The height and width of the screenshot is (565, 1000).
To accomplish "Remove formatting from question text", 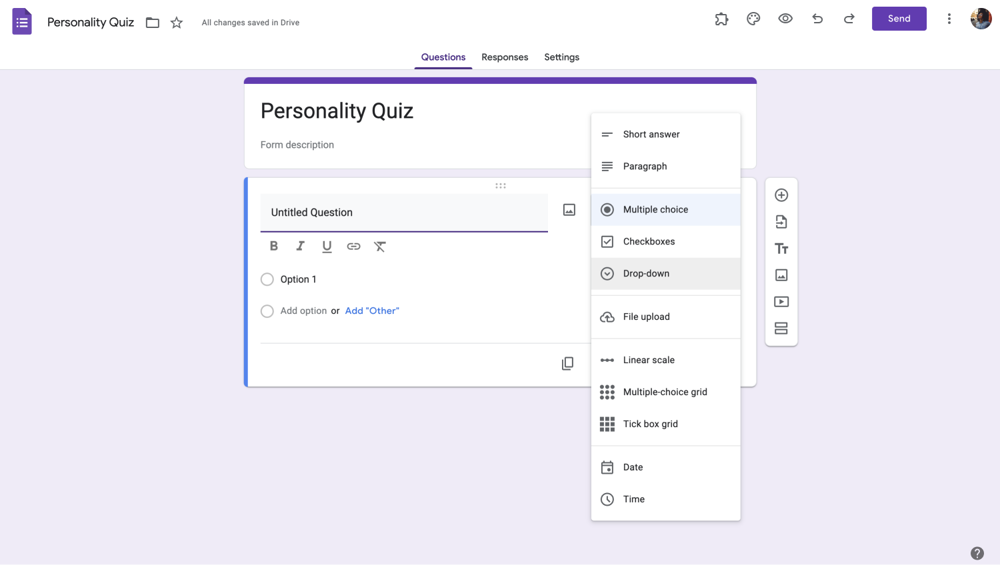I will point(380,246).
